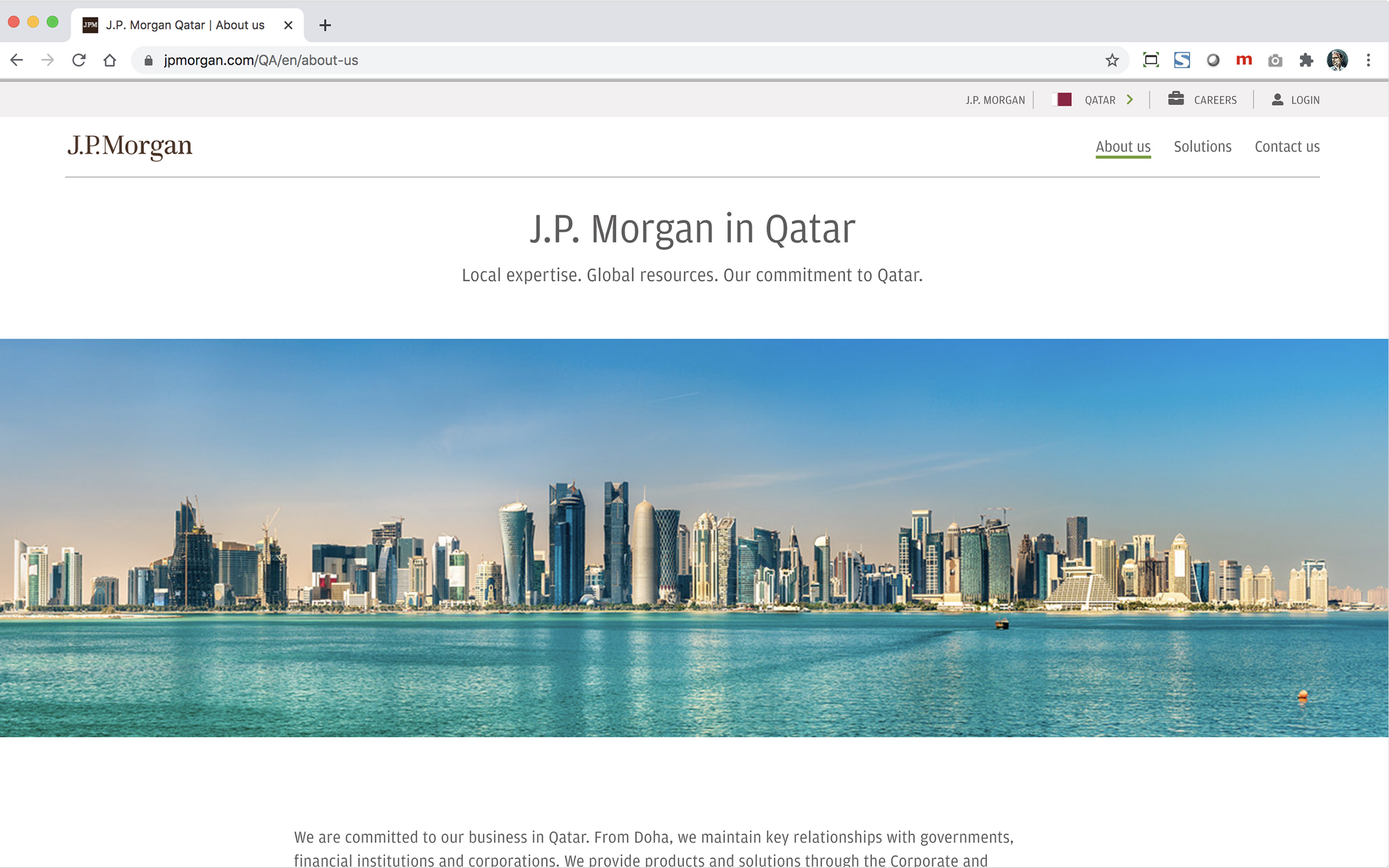Click the Local expertise. Global resources tagline
This screenshot has height=868, width=1389.
click(x=692, y=275)
